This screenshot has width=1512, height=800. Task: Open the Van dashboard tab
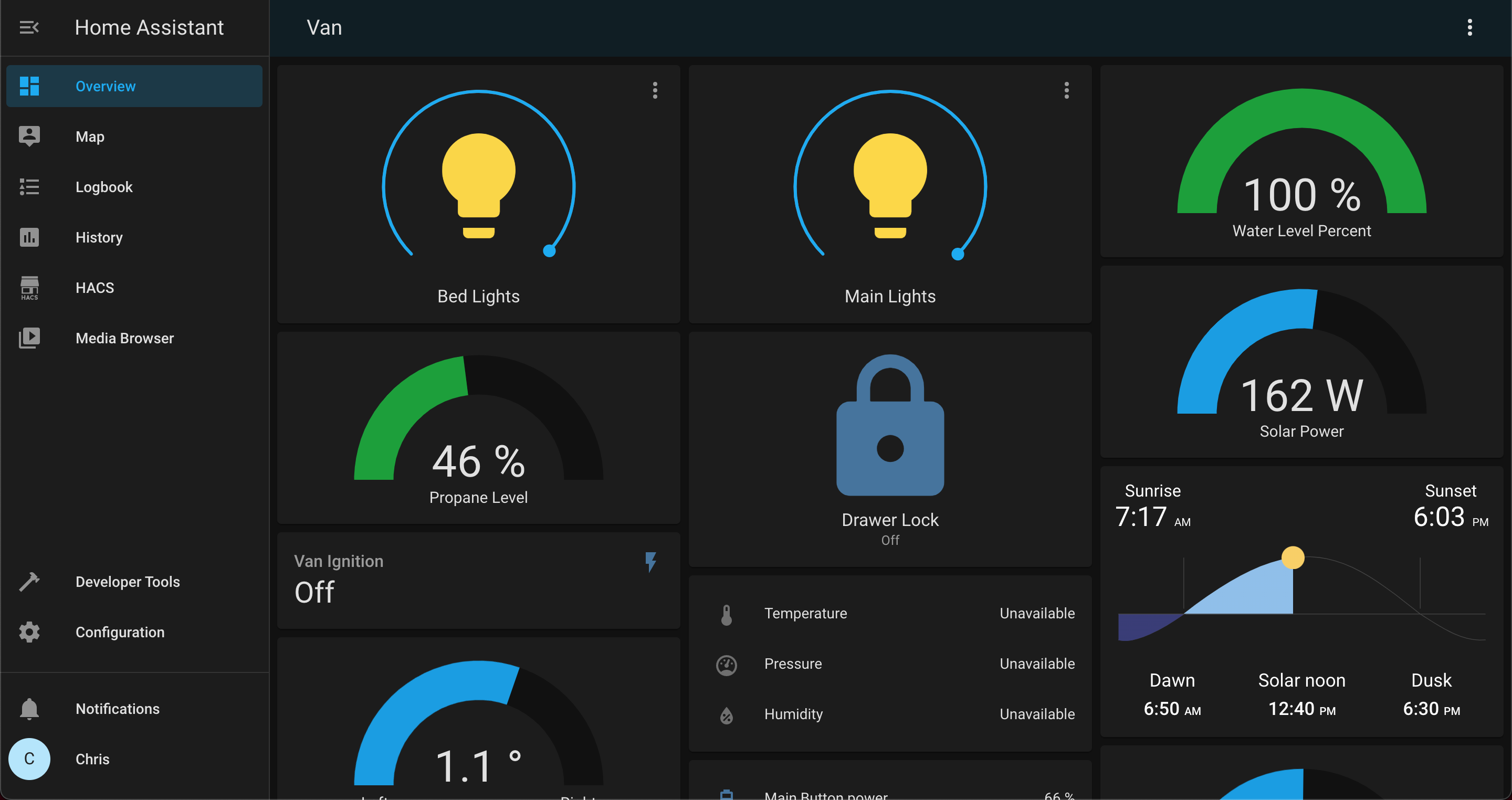324,27
